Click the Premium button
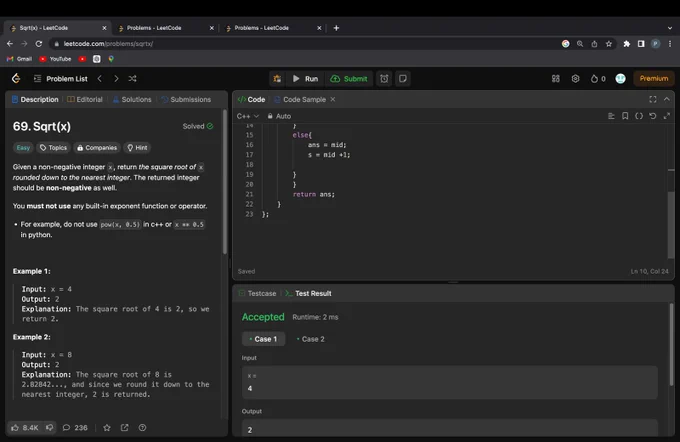 pos(654,79)
